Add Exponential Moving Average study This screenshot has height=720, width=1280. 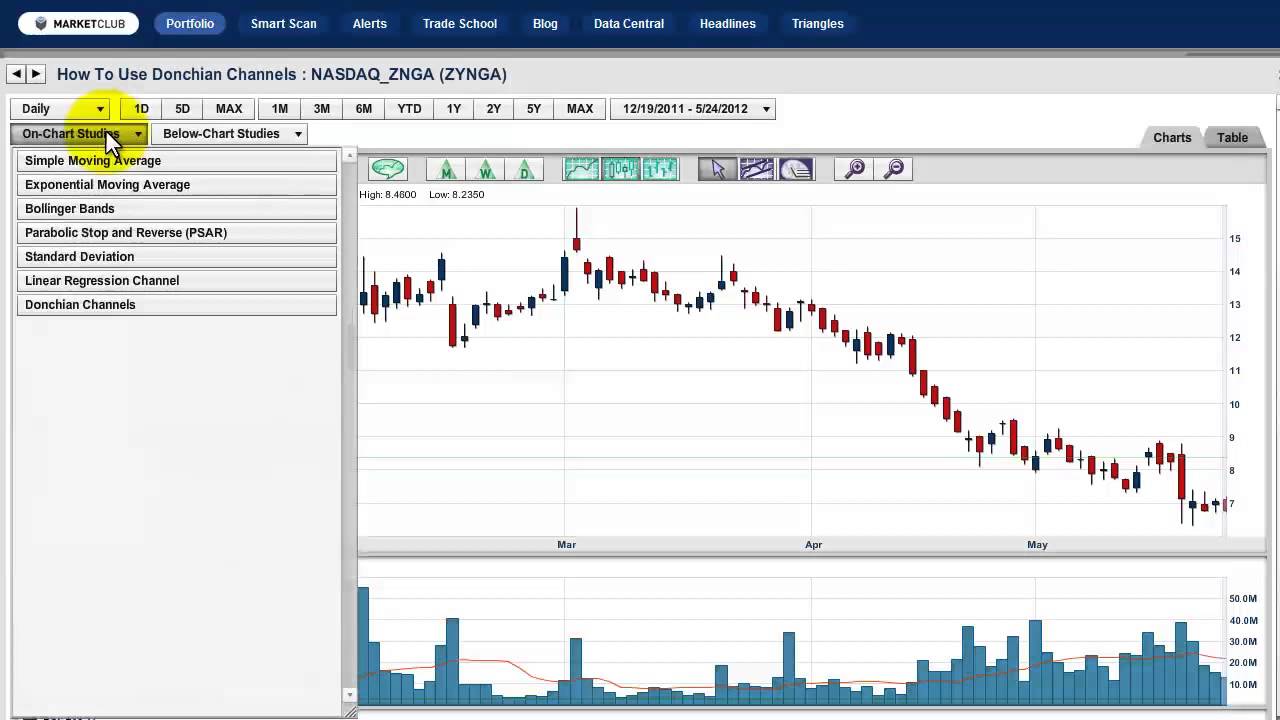177,184
